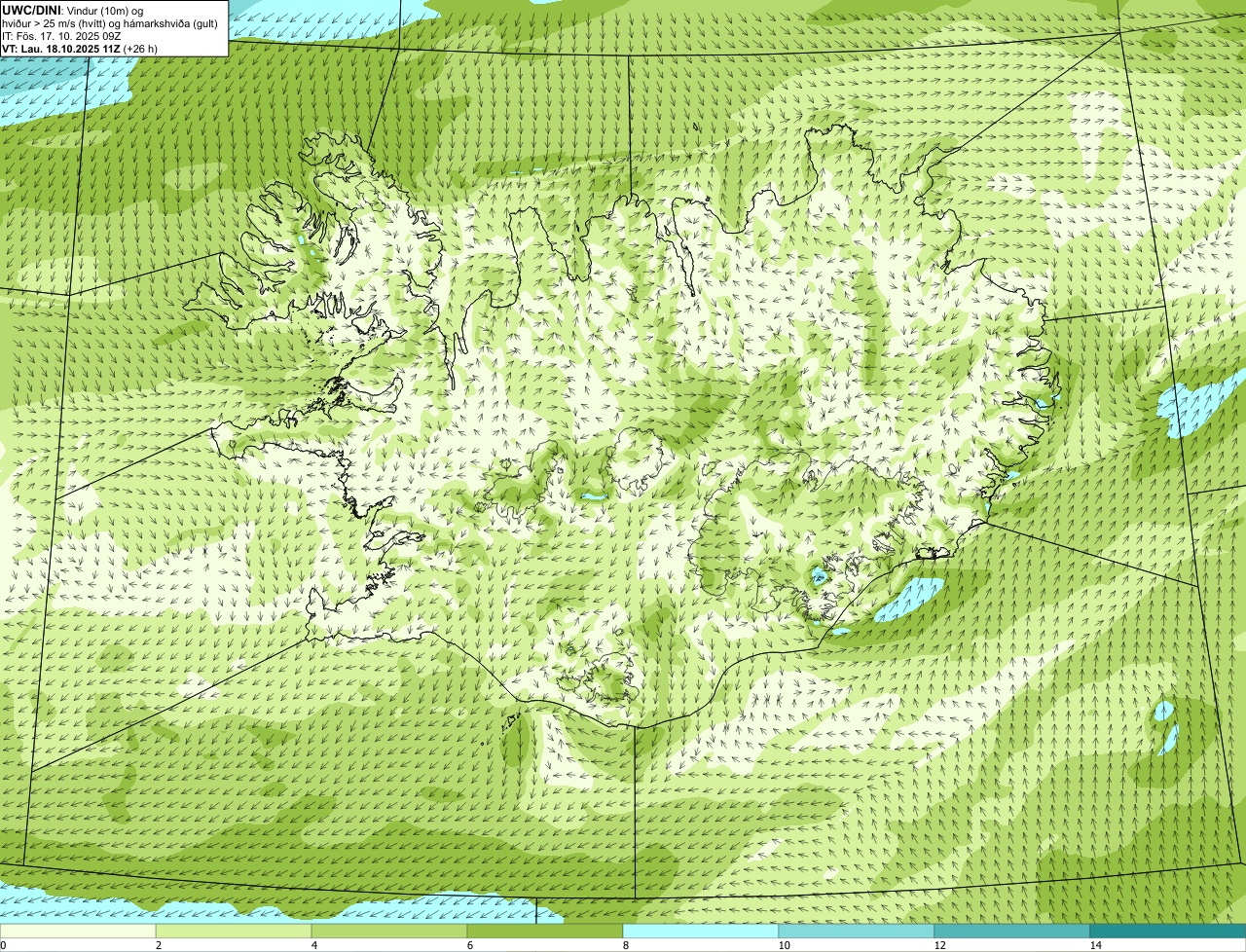Click the 10–12 m/s turquoise legend swatch
This screenshot has height=952, width=1246.
click(857, 931)
